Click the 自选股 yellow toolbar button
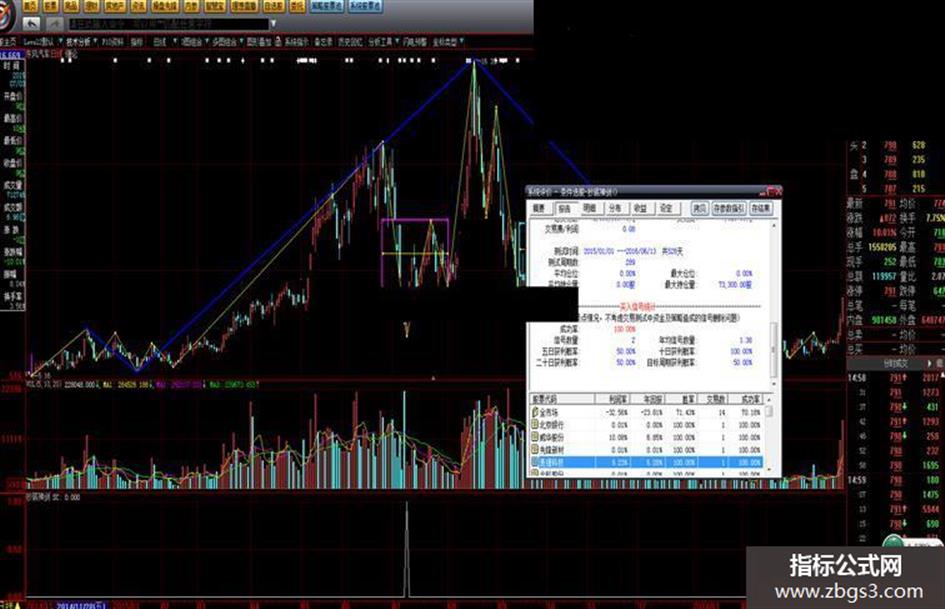945x609 pixels. click(x=274, y=5)
